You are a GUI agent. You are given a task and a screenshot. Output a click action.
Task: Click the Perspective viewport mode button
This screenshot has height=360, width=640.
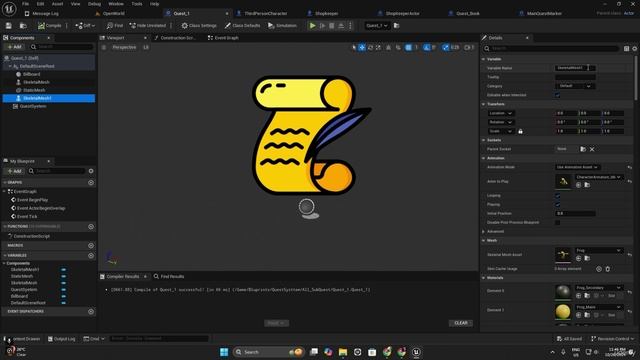[124, 48]
